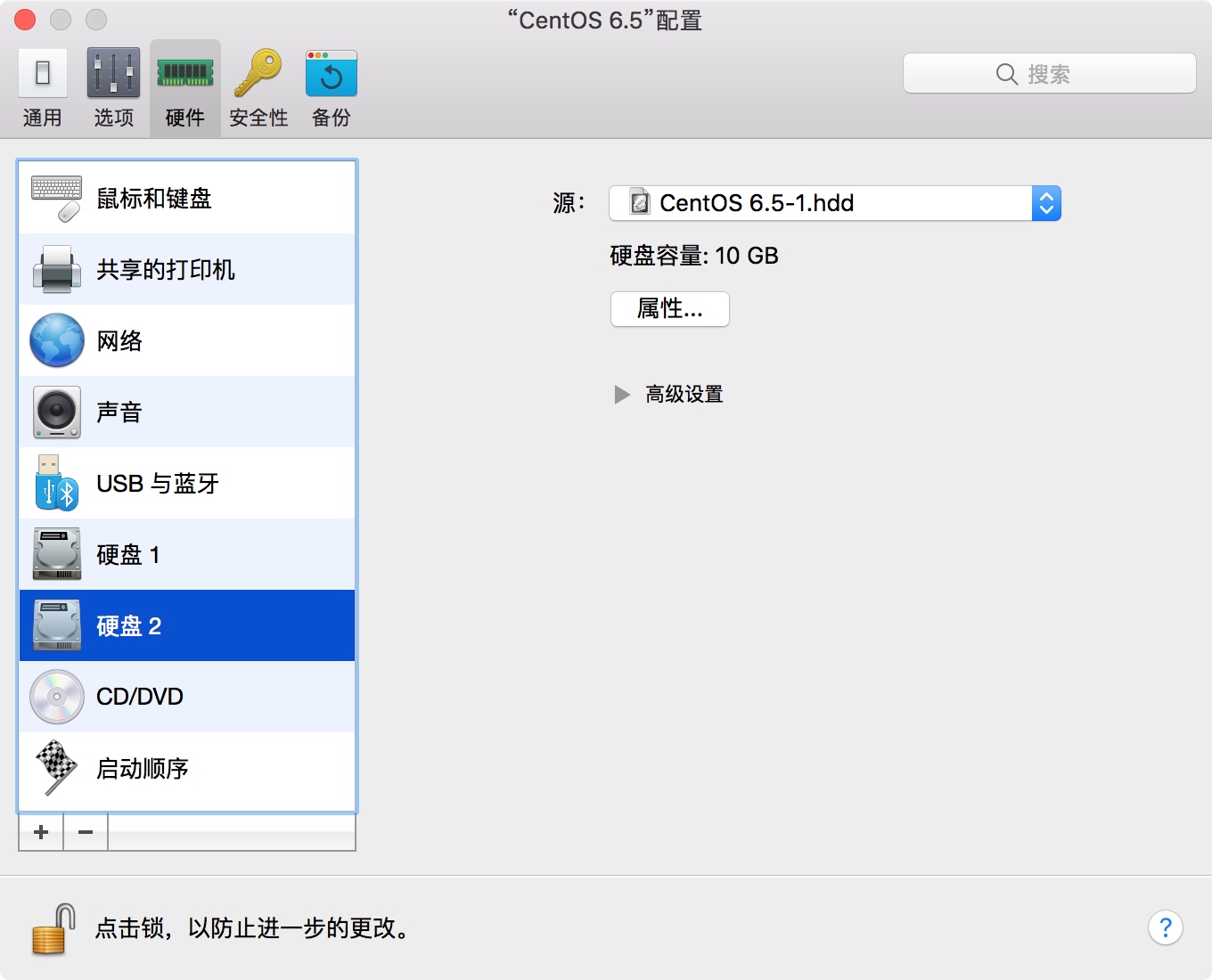Select the 硬件 (Hardware) memory chip icon
This screenshot has height=980, width=1212.
coord(185,73)
